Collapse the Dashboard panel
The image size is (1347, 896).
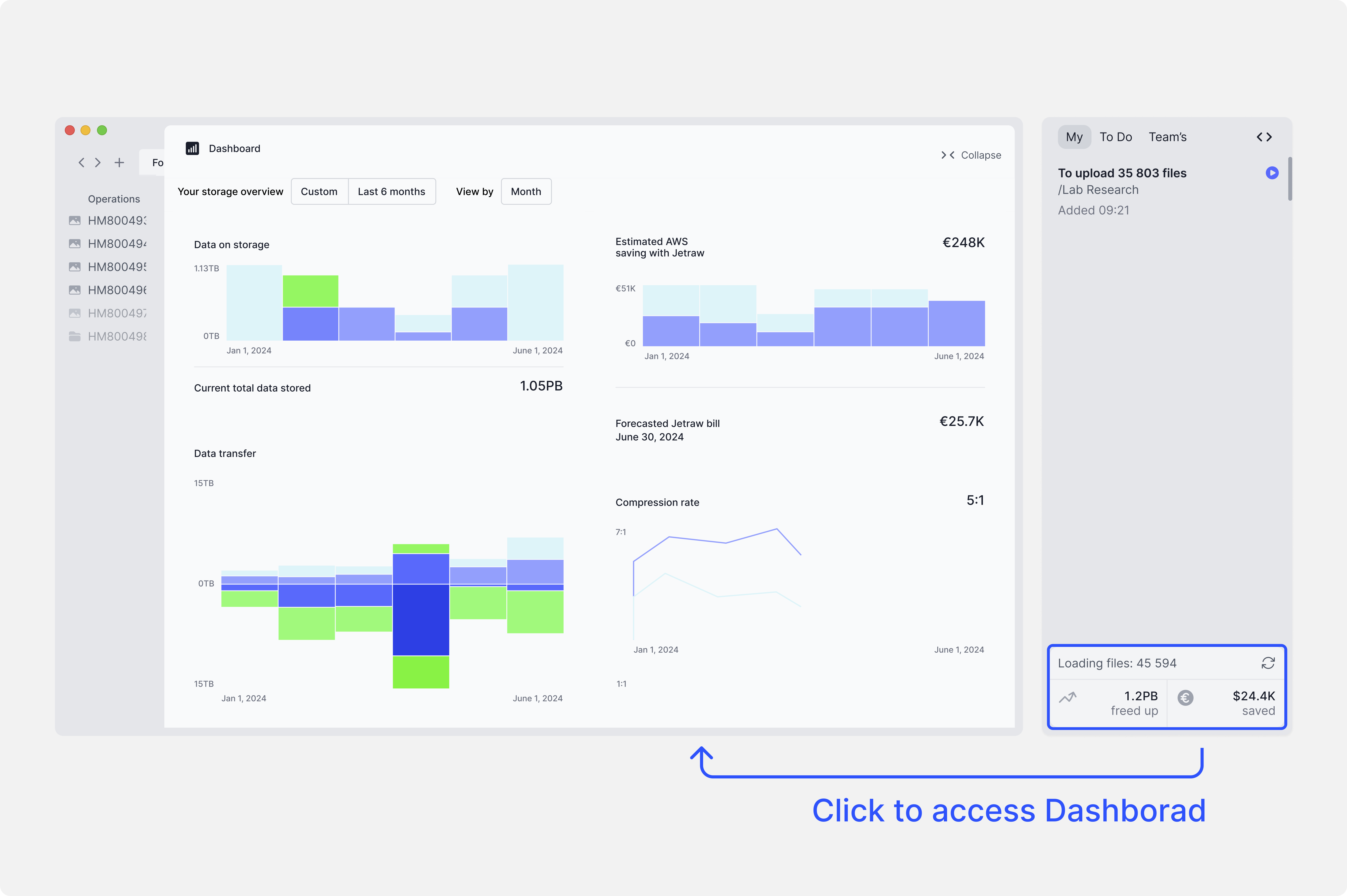tap(971, 155)
